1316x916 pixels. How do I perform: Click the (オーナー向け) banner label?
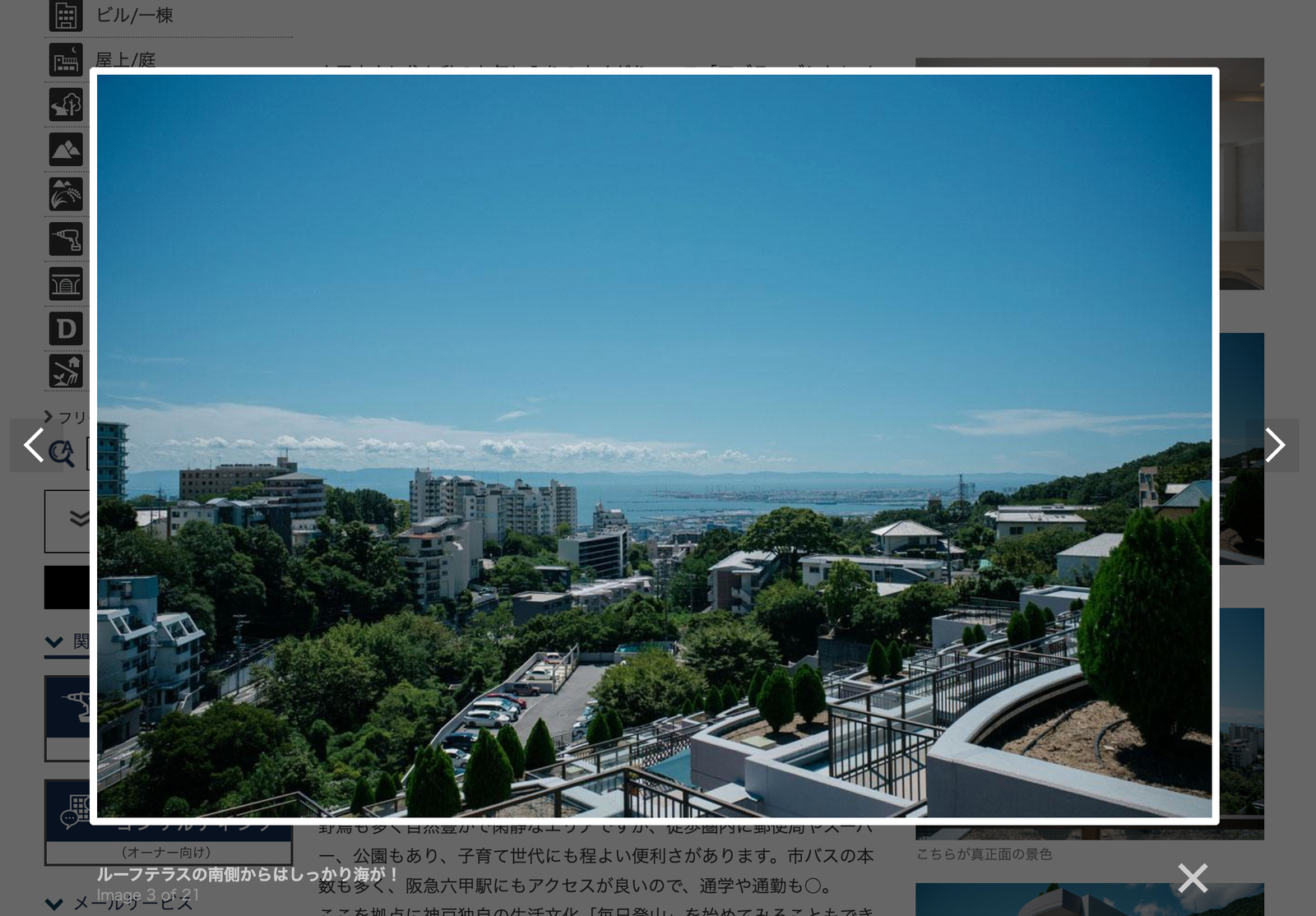pyautogui.click(x=167, y=852)
